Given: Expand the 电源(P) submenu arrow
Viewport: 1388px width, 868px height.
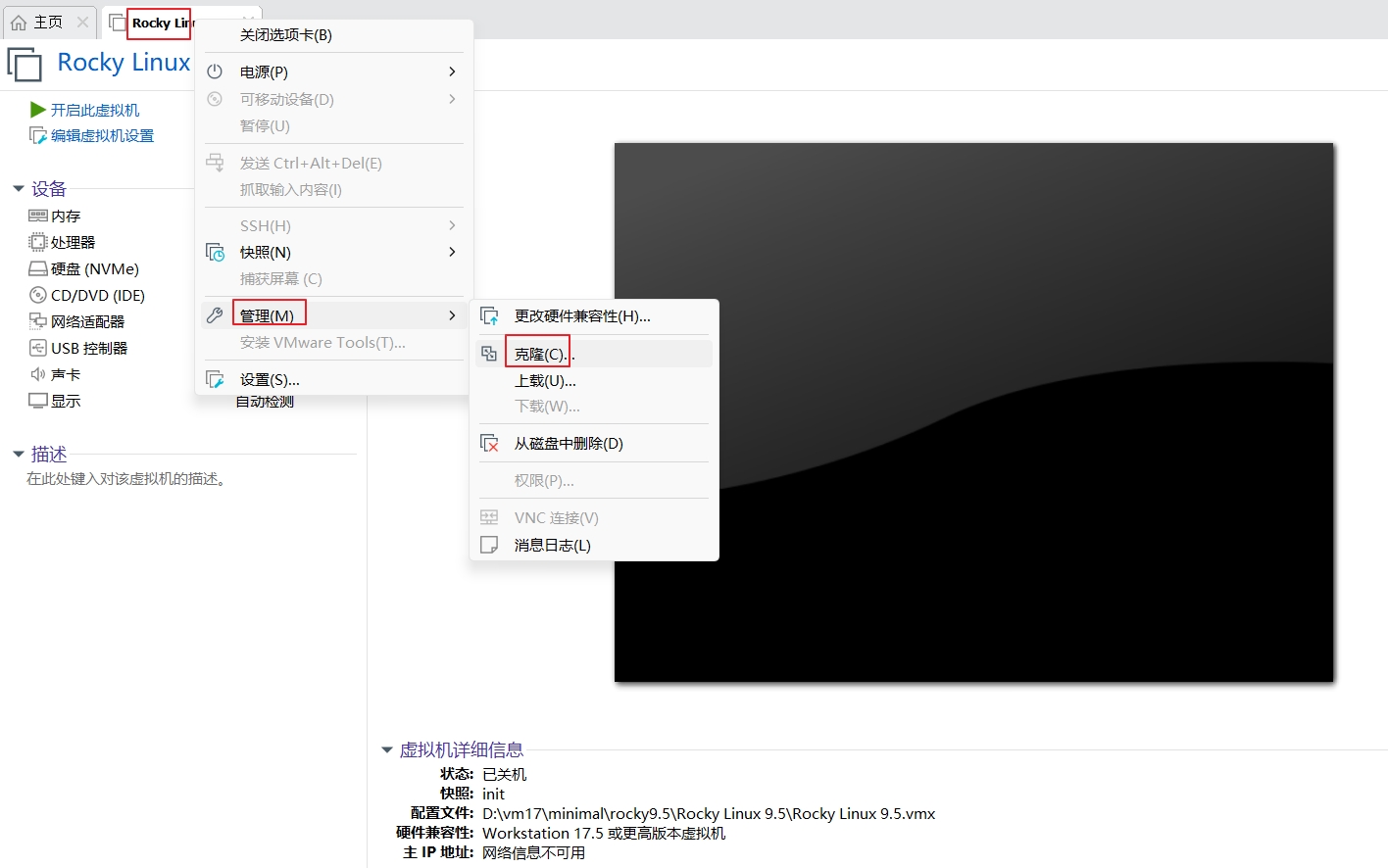Looking at the screenshot, I should click(x=452, y=72).
